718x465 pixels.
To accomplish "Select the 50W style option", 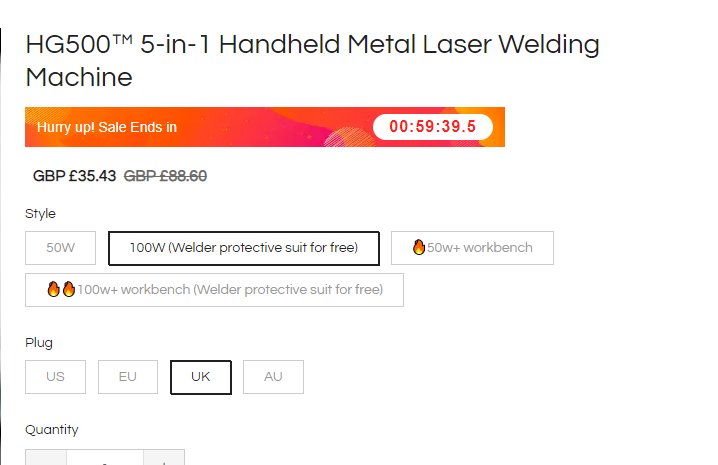I will [60, 248].
